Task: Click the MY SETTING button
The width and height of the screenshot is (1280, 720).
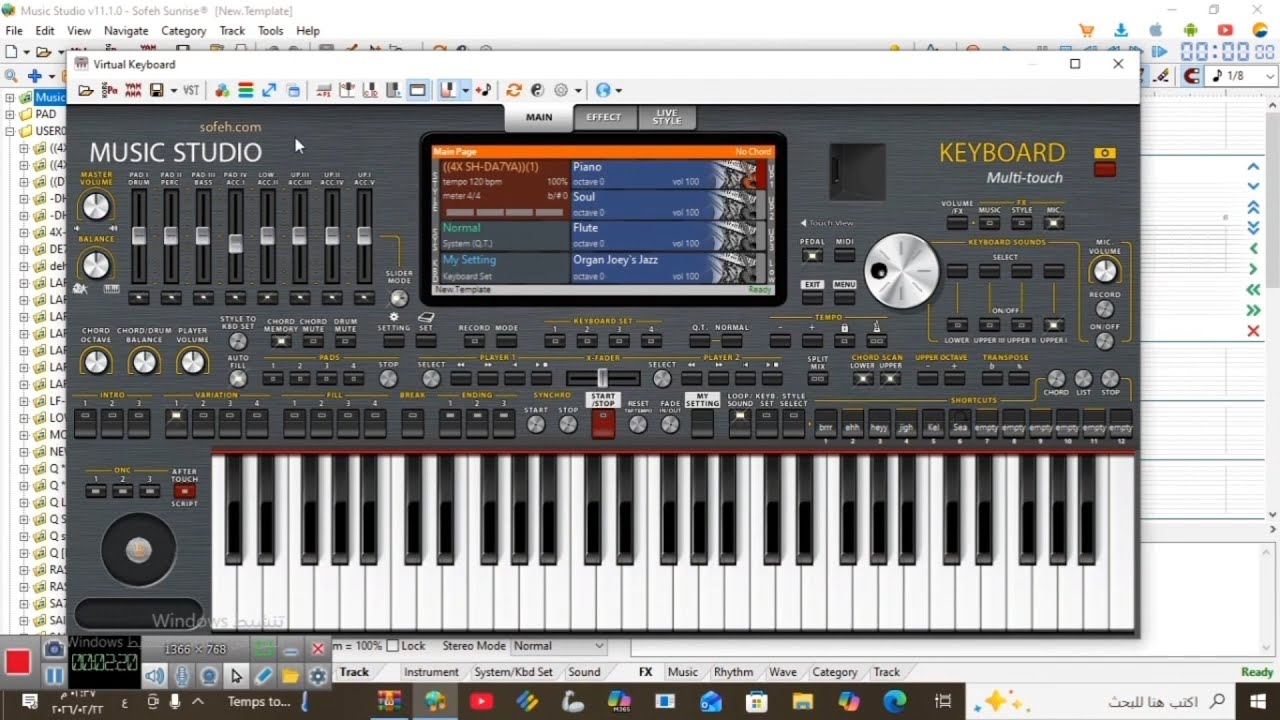Action: pyautogui.click(x=702, y=423)
